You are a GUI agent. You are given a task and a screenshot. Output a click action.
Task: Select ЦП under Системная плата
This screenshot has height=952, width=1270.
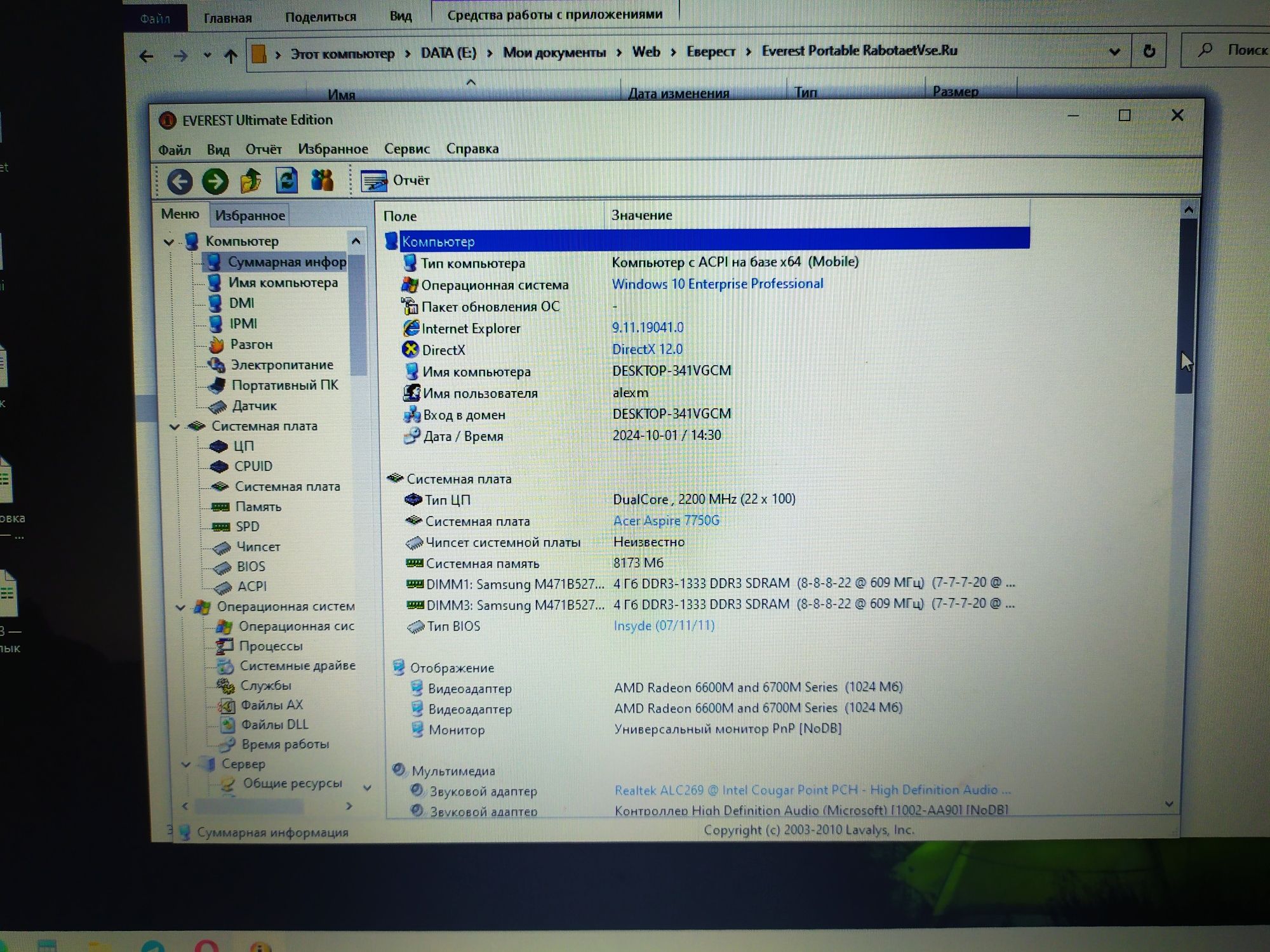244,446
